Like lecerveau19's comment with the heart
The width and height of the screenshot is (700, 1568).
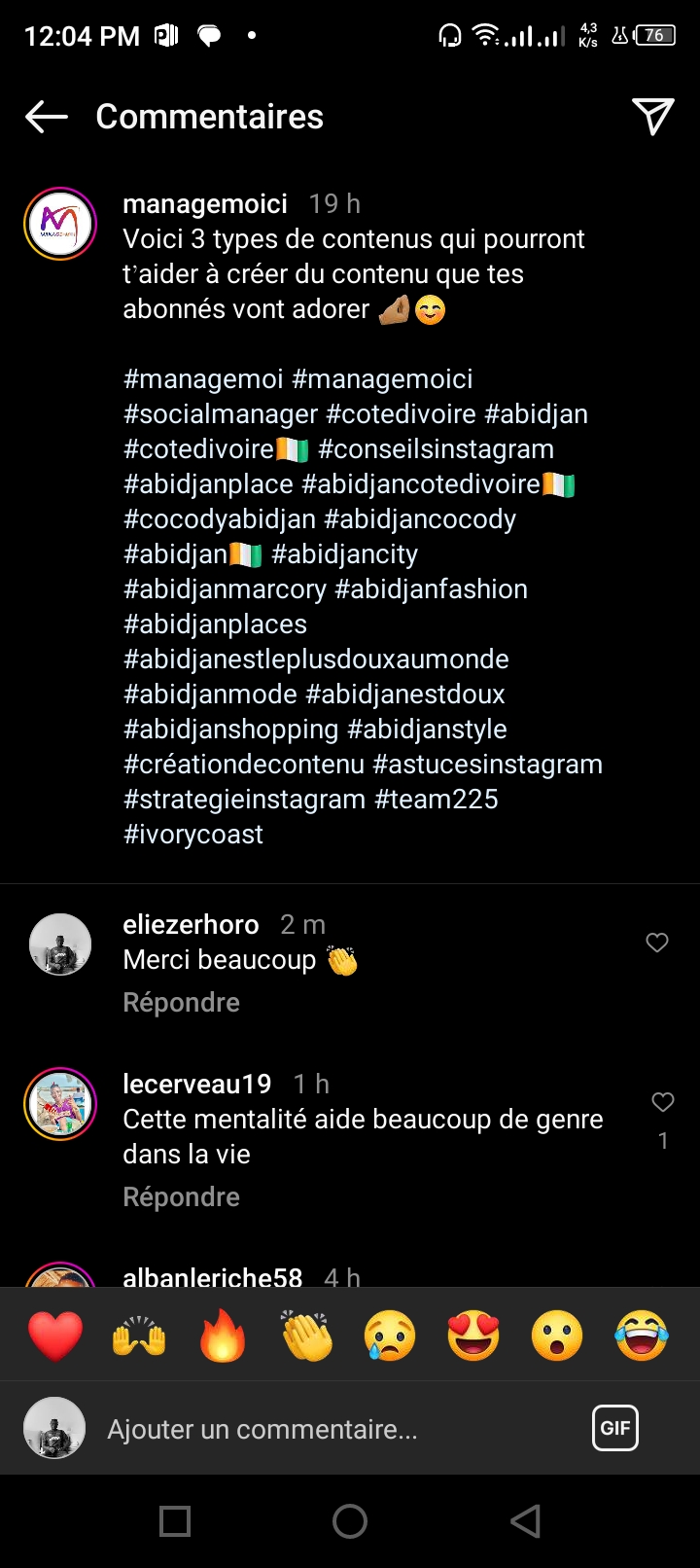point(663,1102)
